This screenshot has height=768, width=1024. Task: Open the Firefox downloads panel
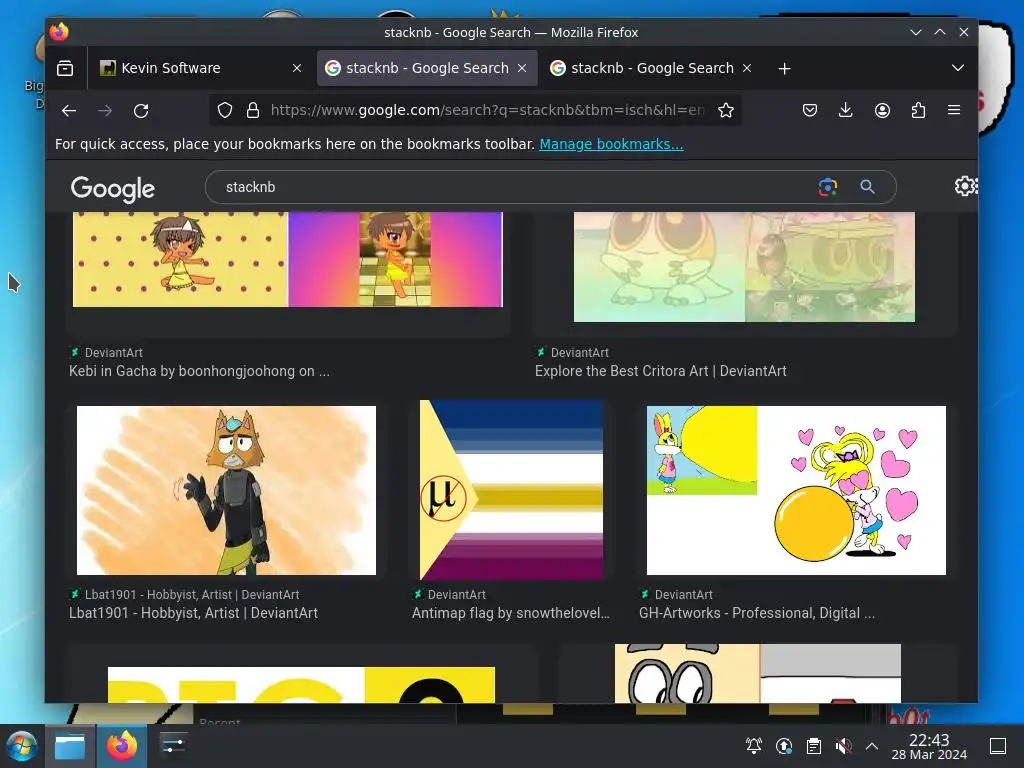pyautogui.click(x=846, y=110)
